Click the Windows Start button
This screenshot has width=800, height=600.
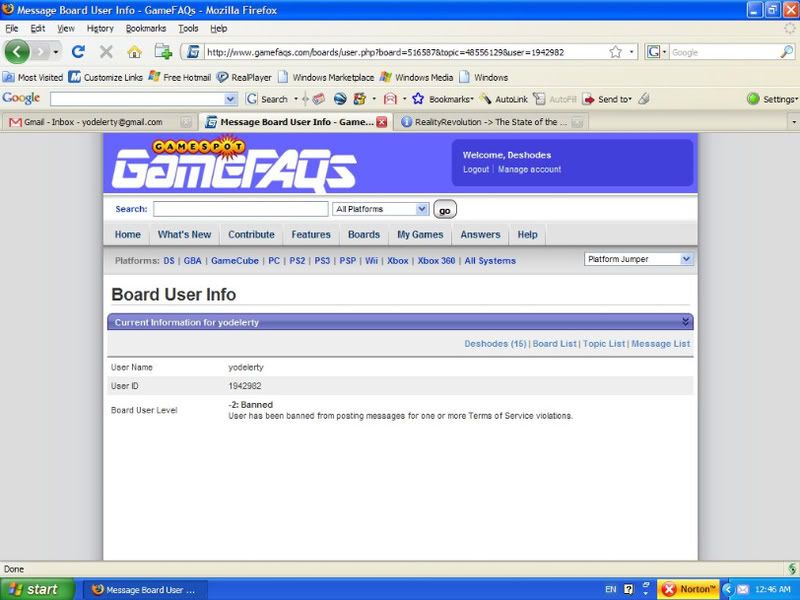(x=34, y=589)
